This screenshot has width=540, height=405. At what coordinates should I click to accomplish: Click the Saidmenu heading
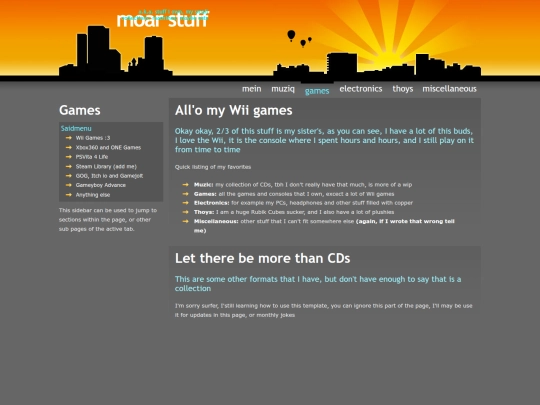[76, 128]
